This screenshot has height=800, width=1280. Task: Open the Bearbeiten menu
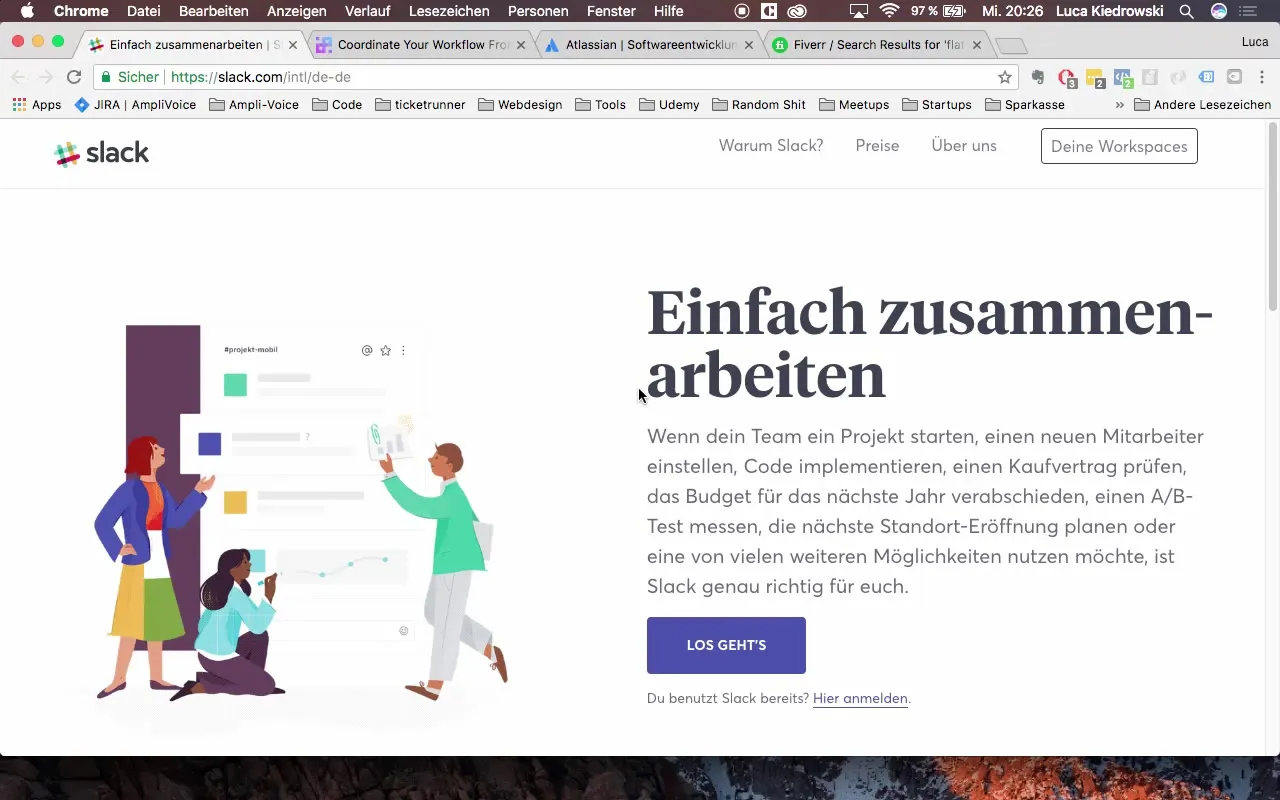coord(214,11)
